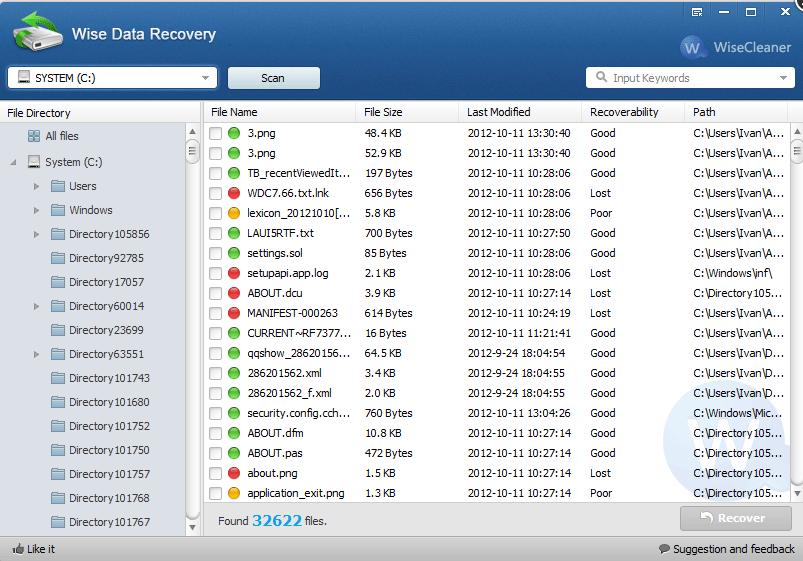
Task: Open the Input Keywords dropdown arrow
Action: click(x=783, y=78)
